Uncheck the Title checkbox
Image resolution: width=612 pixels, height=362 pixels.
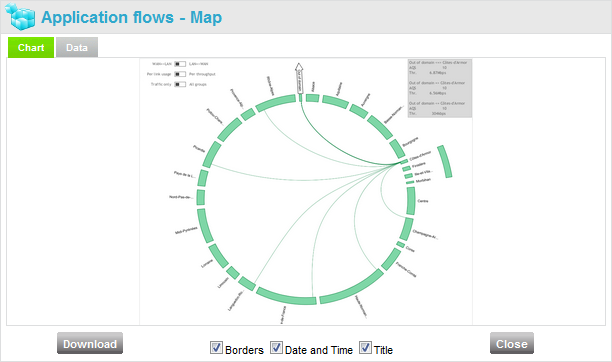pyautogui.click(x=365, y=347)
